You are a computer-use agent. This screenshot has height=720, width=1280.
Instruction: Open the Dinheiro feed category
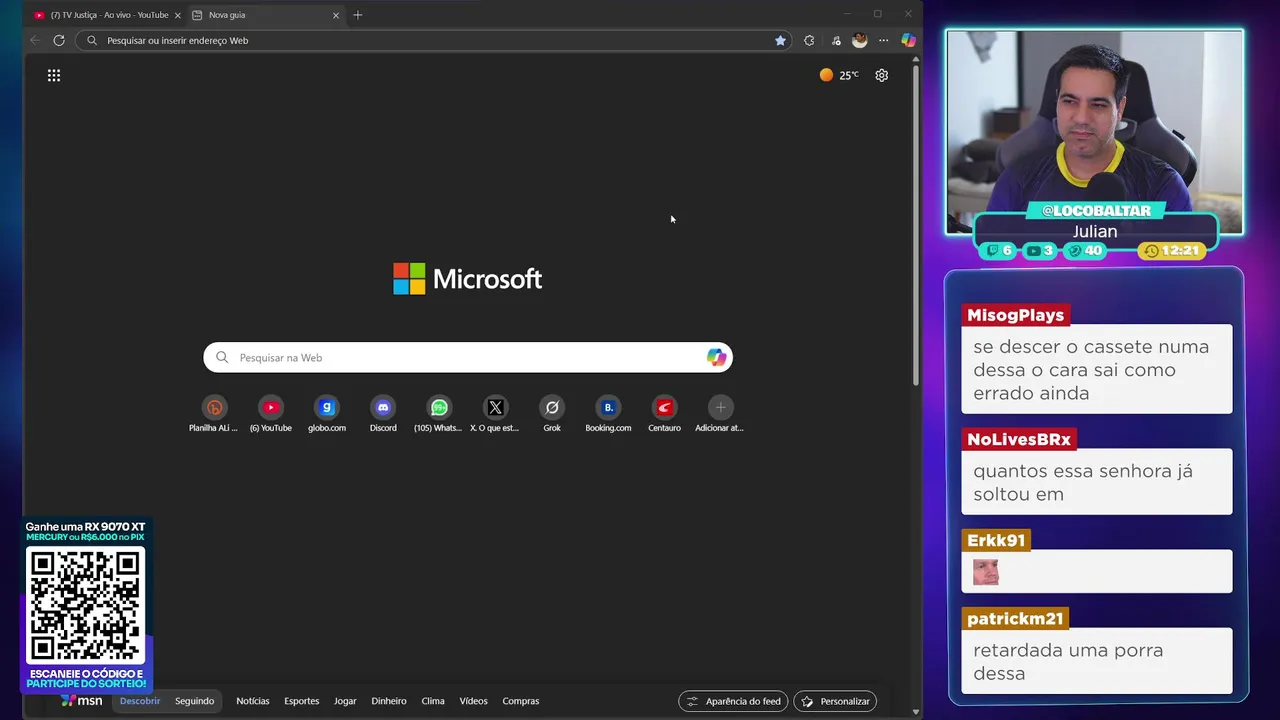coord(389,701)
